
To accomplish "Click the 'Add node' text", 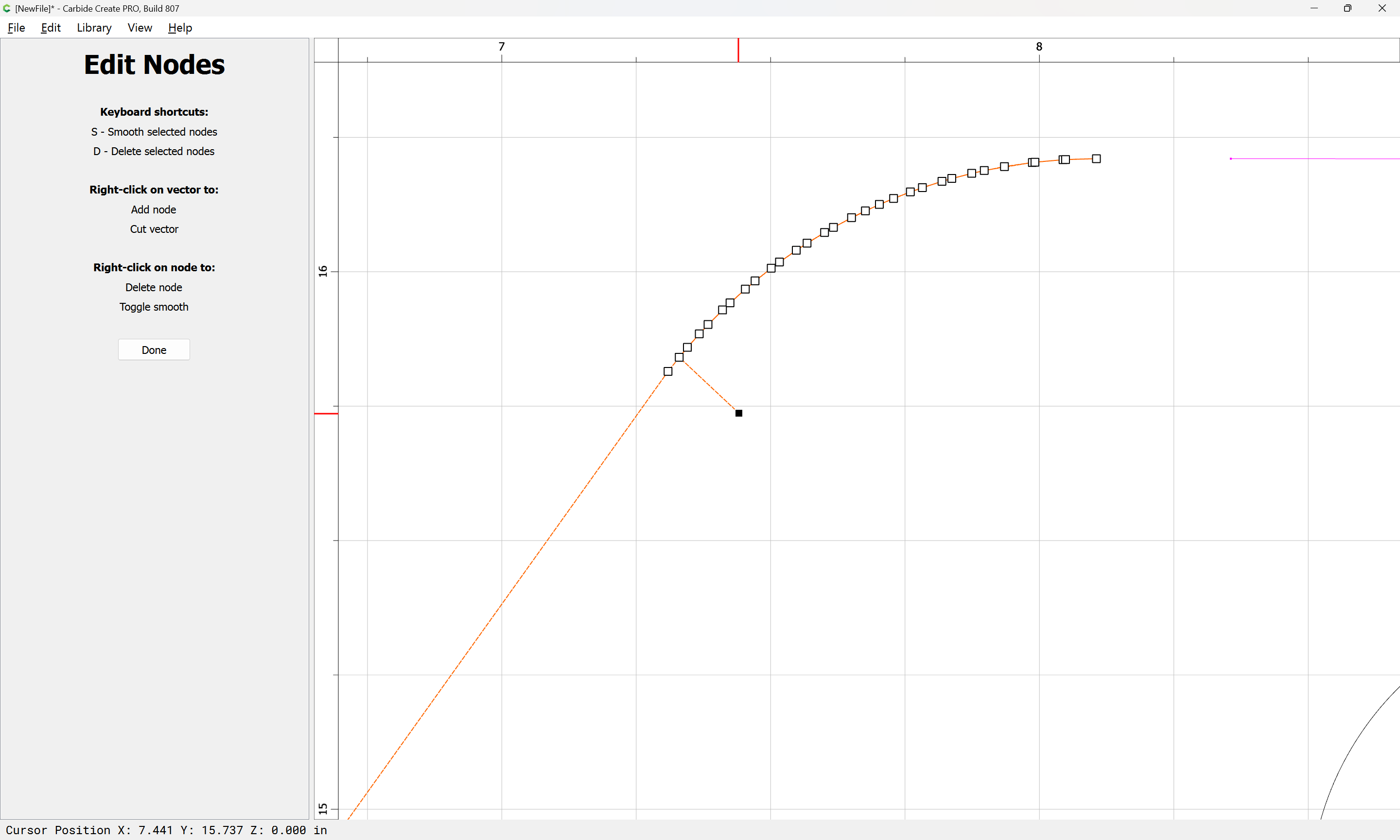I will [x=153, y=210].
